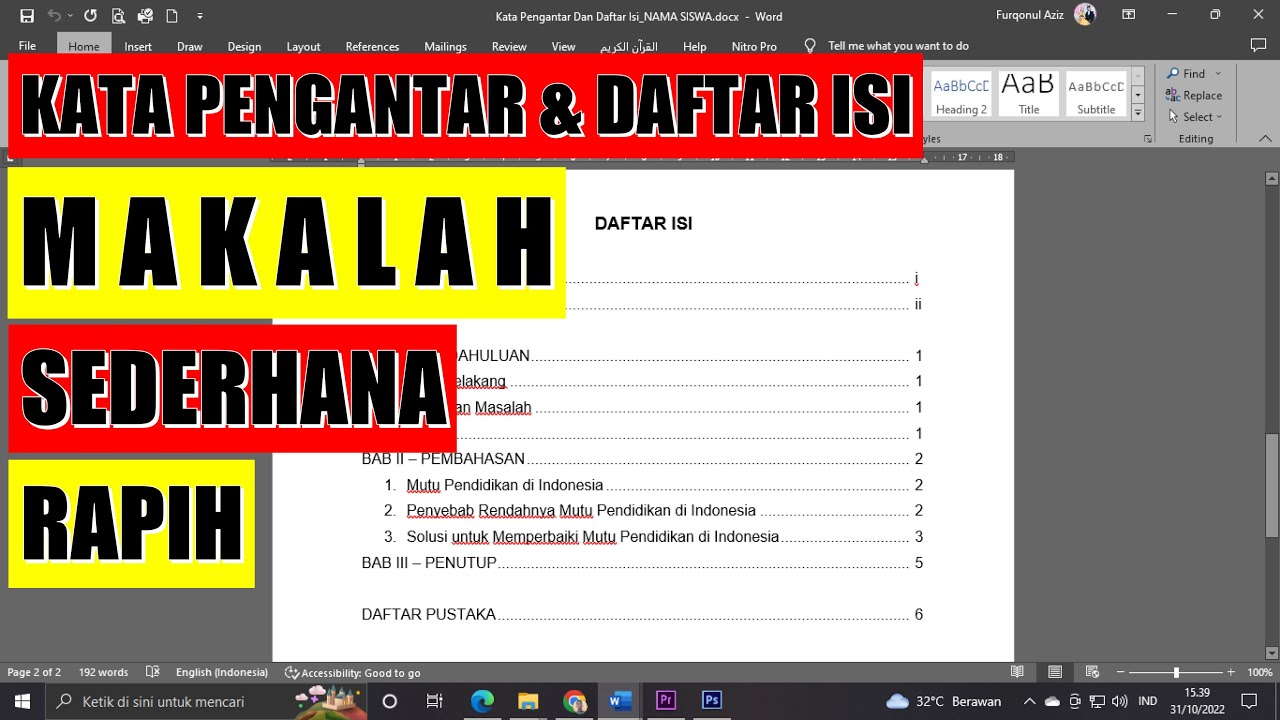Open the File tab
1280x720 pixels.
pos(27,46)
